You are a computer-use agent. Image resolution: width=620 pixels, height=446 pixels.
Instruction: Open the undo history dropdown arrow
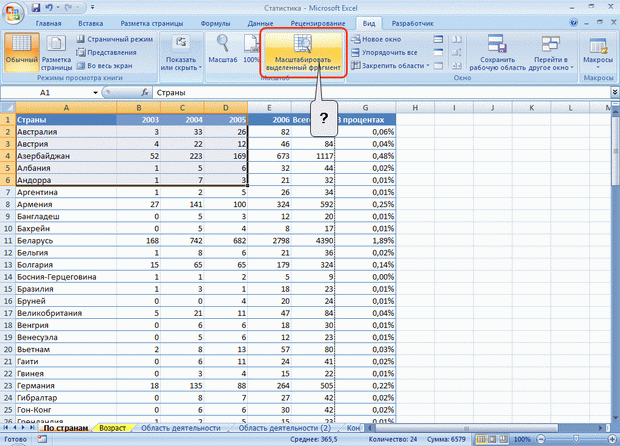(58, 8)
